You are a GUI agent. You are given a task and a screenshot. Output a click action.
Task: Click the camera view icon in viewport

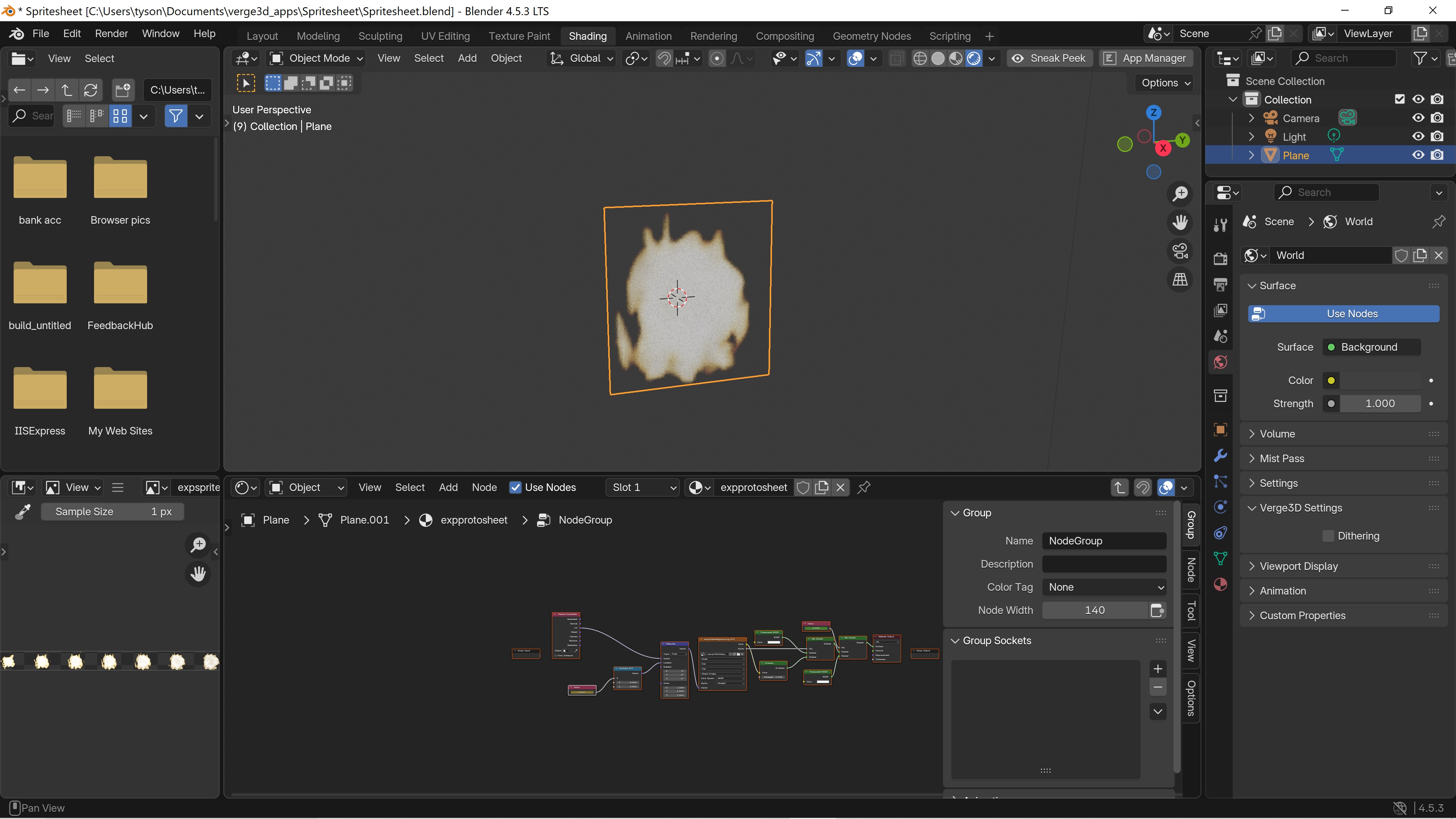tap(1180, 251)
